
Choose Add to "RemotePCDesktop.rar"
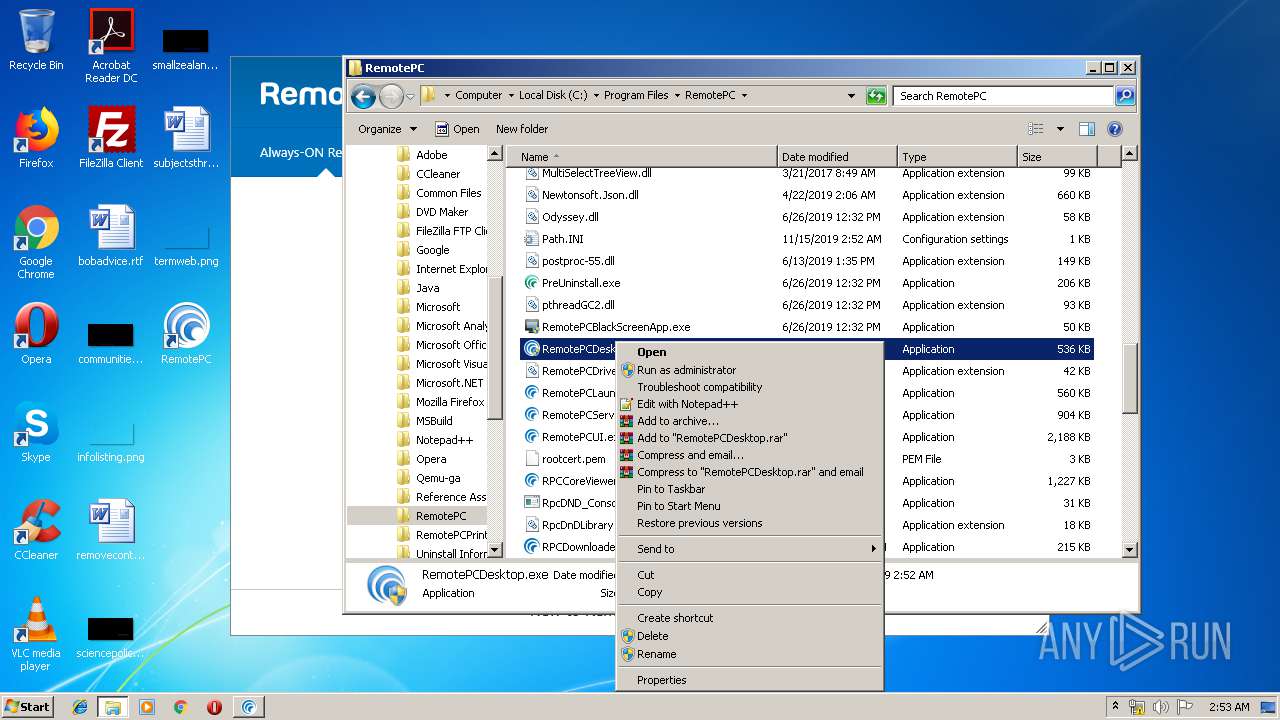point(749,438)
